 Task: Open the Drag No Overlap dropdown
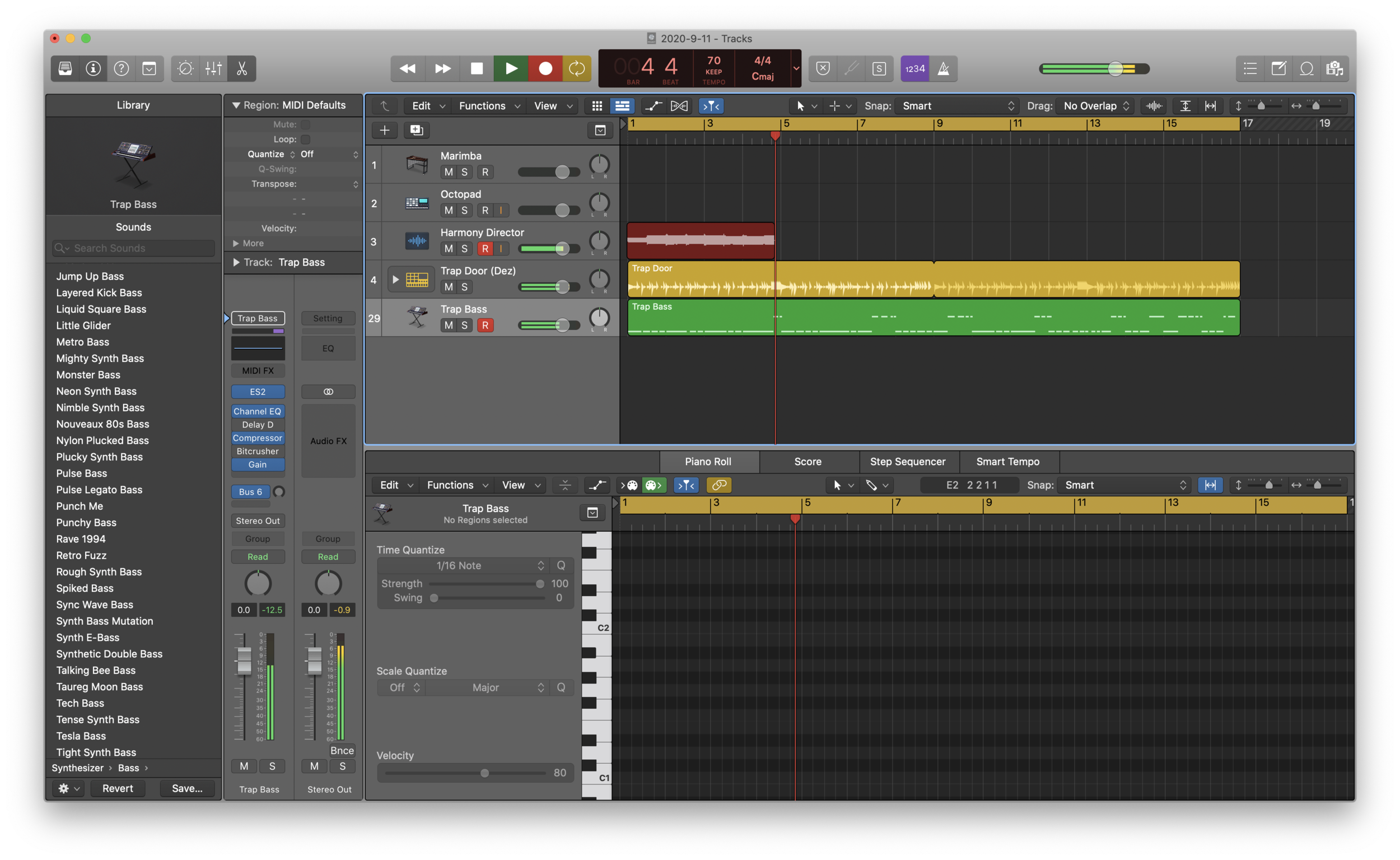[x=1095, y=106]
